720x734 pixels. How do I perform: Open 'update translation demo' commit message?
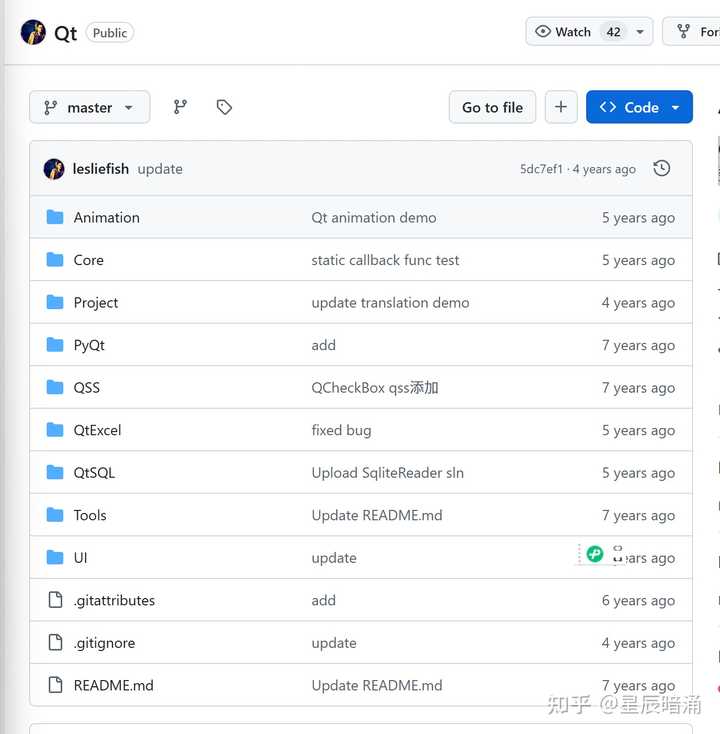390,302
